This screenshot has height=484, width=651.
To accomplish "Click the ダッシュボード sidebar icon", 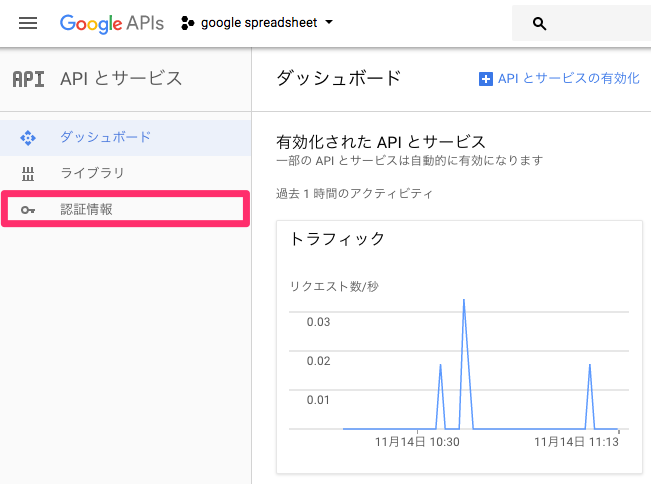I will pos(28,138).
